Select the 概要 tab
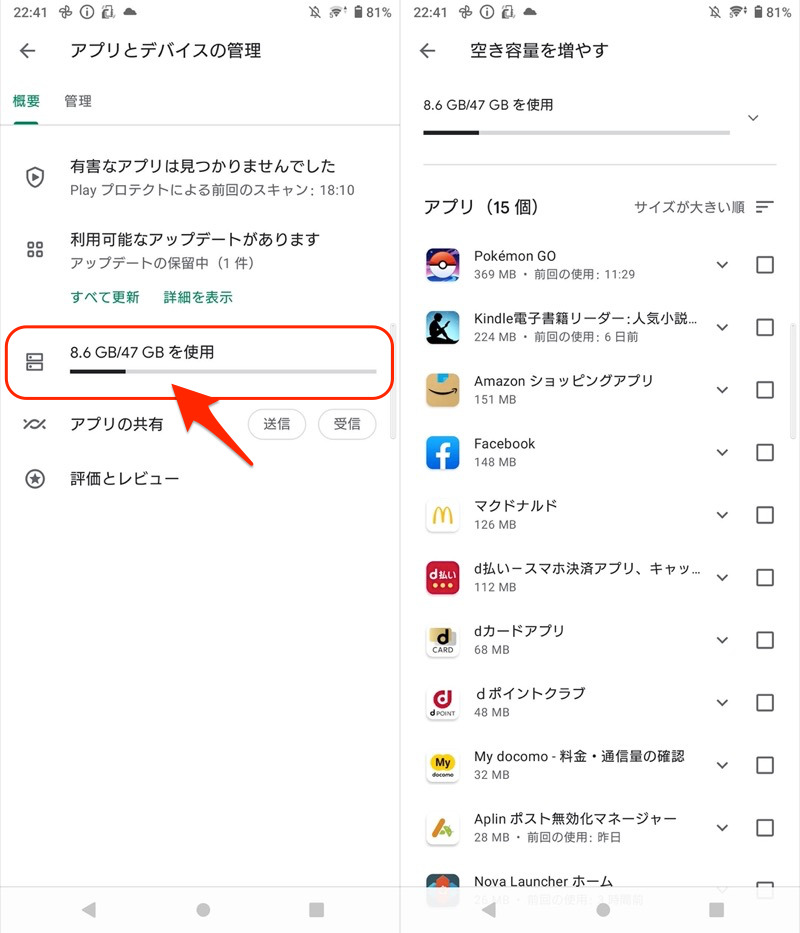The width and height of the screenshot is (800, 933). click(26, 101)
